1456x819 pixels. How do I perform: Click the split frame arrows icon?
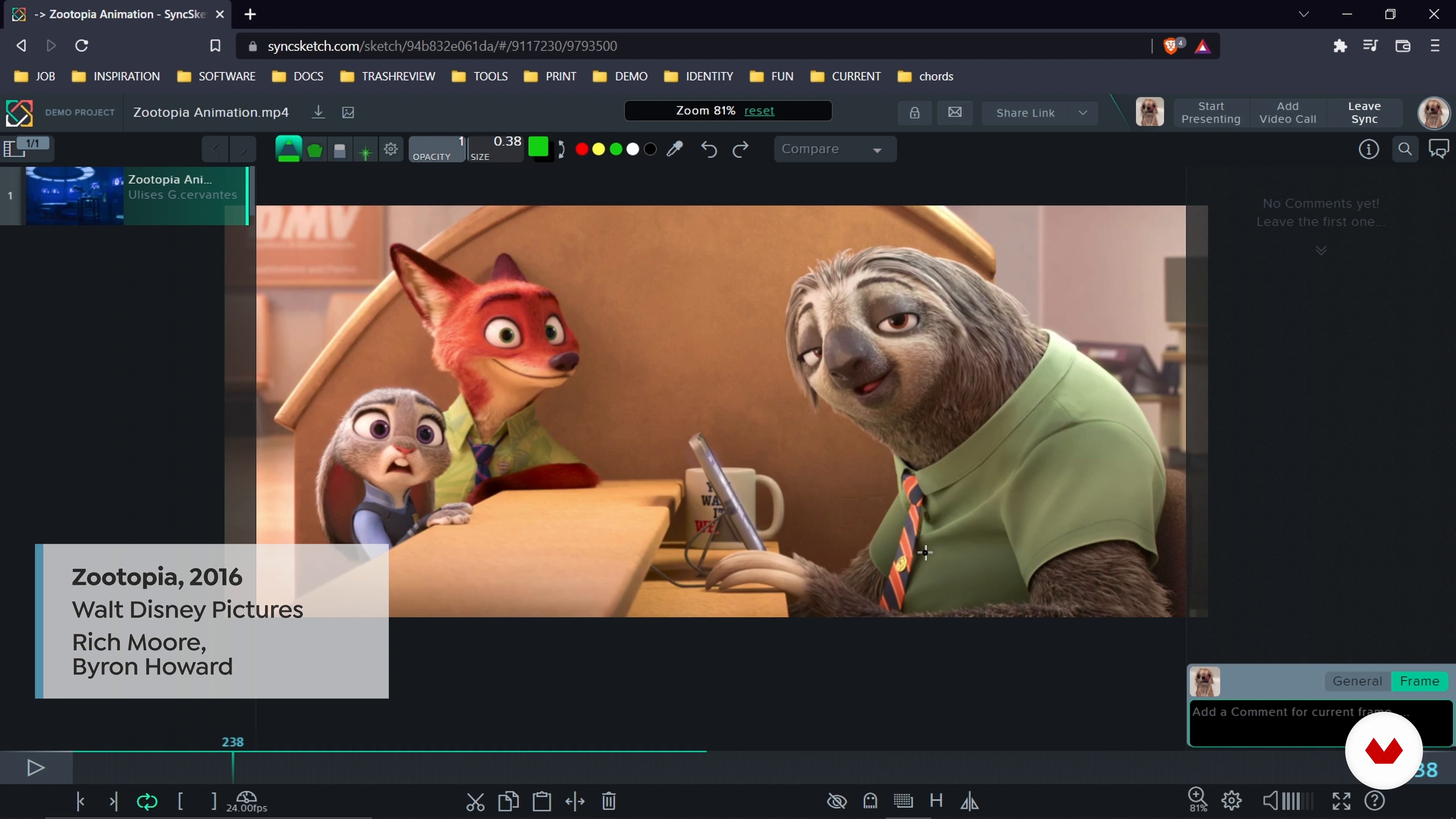pyautogui.click(x=576, y=802)
